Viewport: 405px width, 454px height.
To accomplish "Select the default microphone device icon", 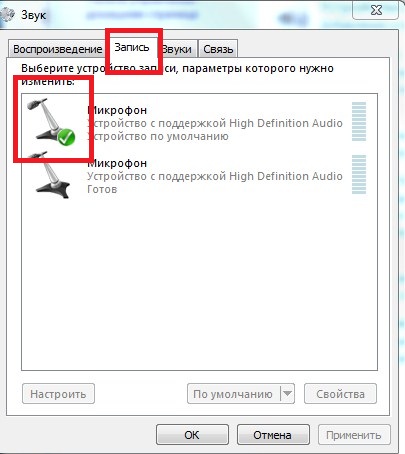I will coord(51,122).
